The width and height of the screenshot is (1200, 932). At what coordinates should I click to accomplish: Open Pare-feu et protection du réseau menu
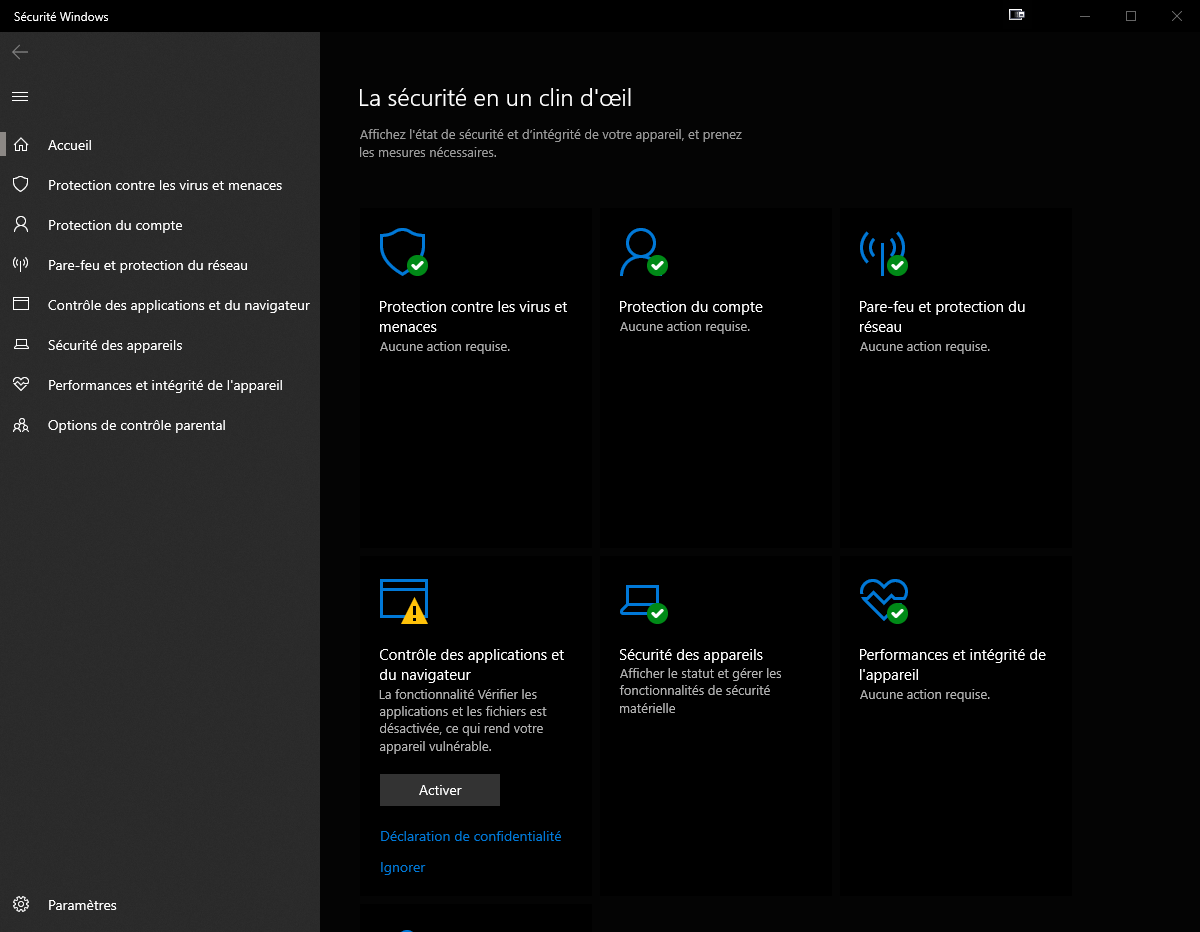(160, 265)
